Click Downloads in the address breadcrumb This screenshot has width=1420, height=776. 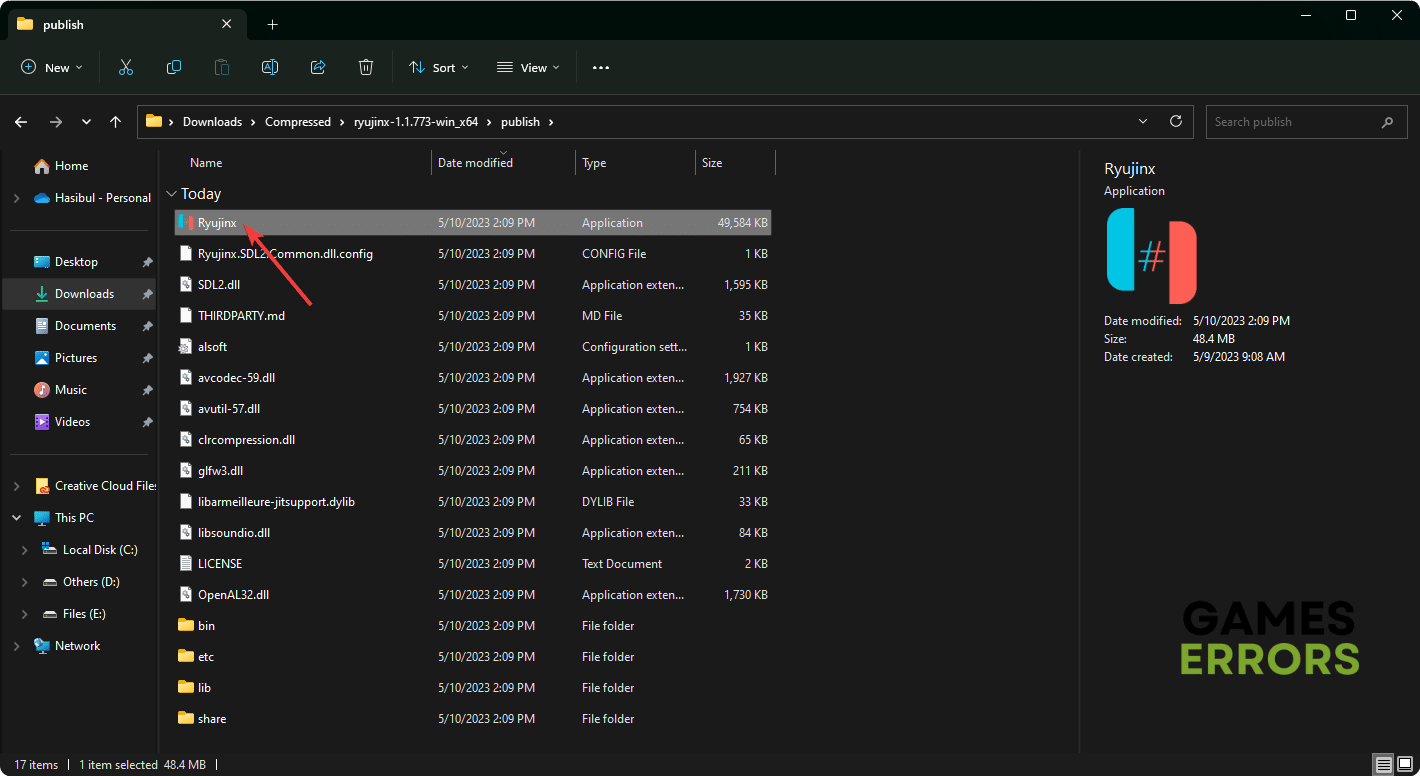212,122
